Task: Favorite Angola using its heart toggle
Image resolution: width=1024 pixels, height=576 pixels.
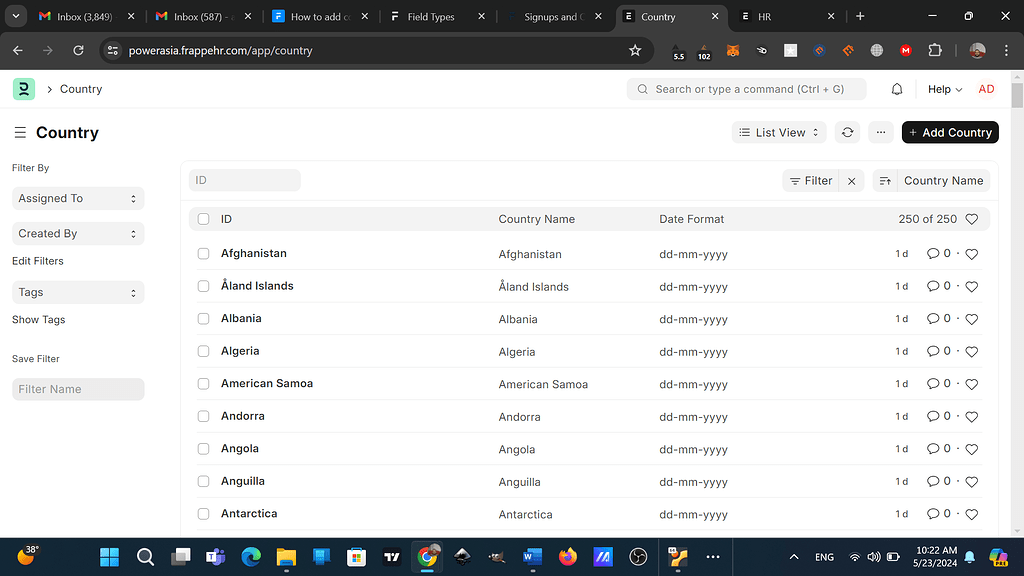Action: [971, 449]
